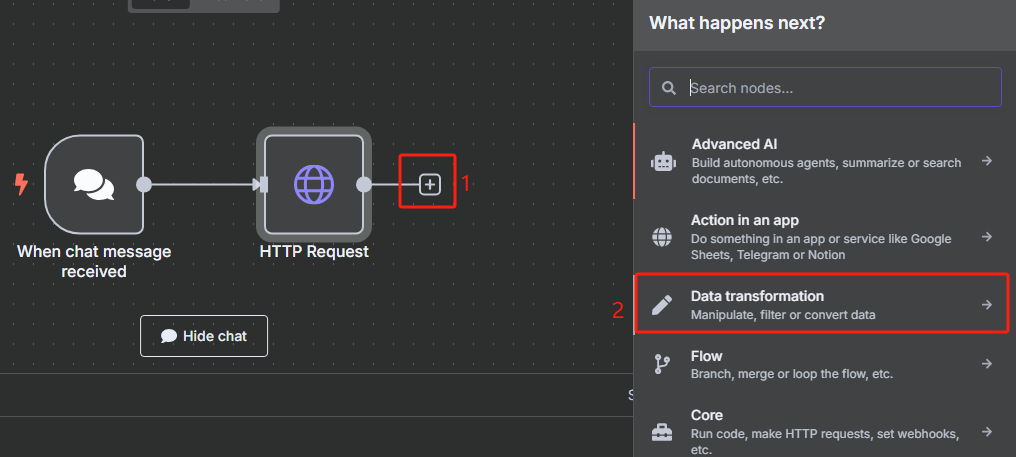This screenshot has height=457, width=1016.
Task: Expand Advanced AI with its arrow
Action: (987, 161)
